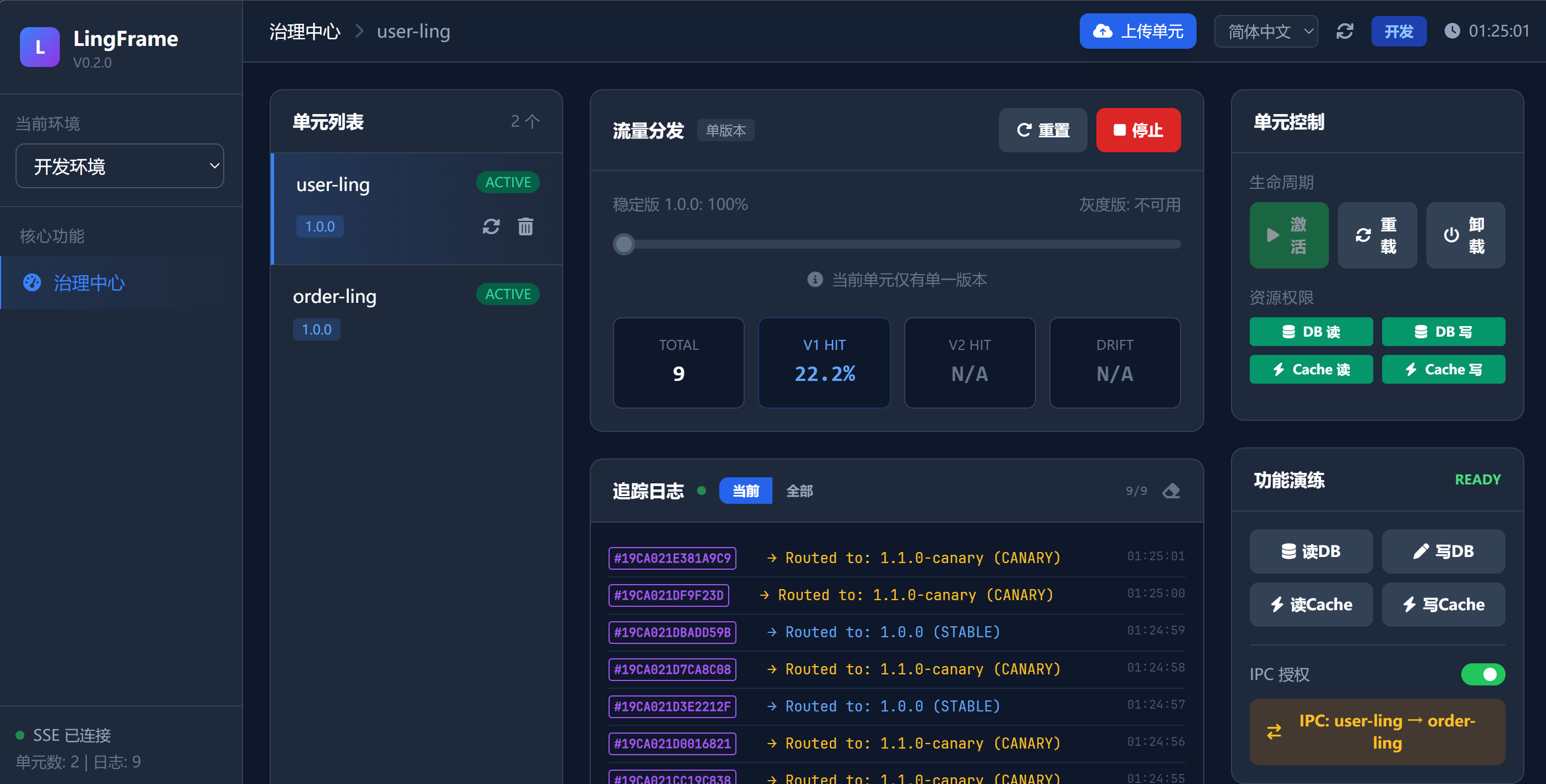Screen dimensions: 1546x784
Task: Click 治理中心 in the breadcrumb
Action: tap(305, 31)
